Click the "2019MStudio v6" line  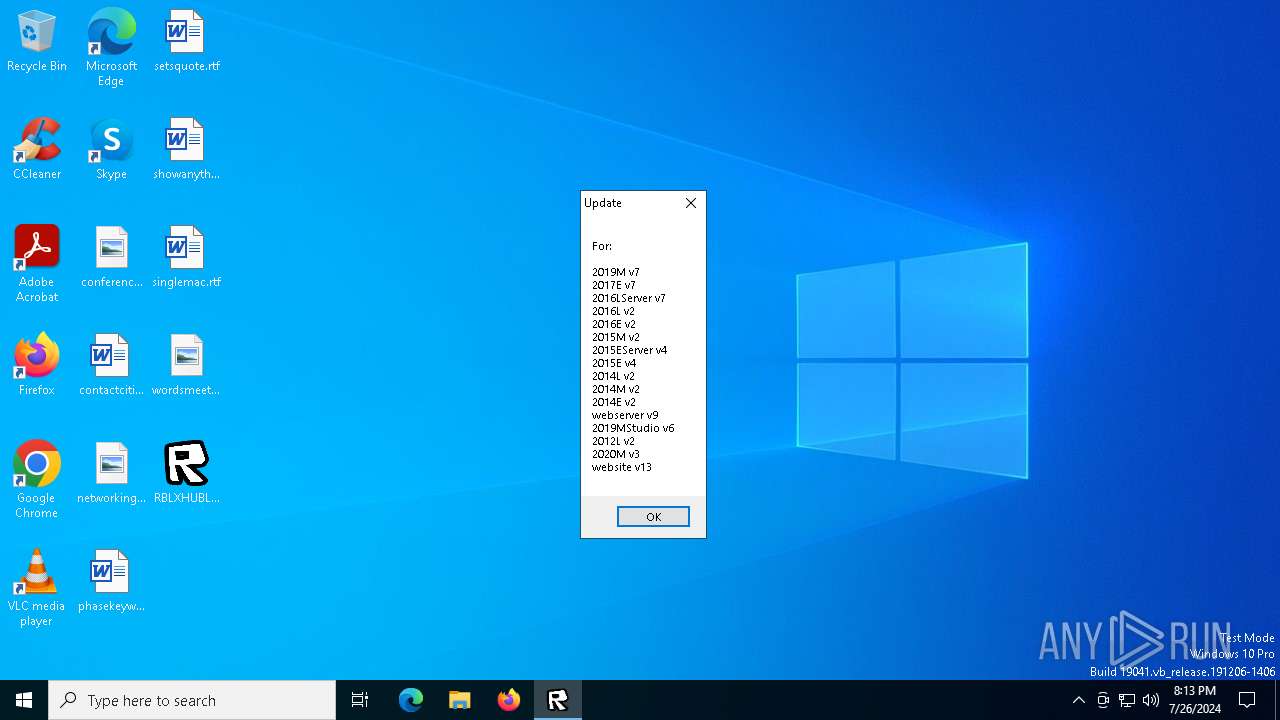pyautogui.click(x=633, y=428)
